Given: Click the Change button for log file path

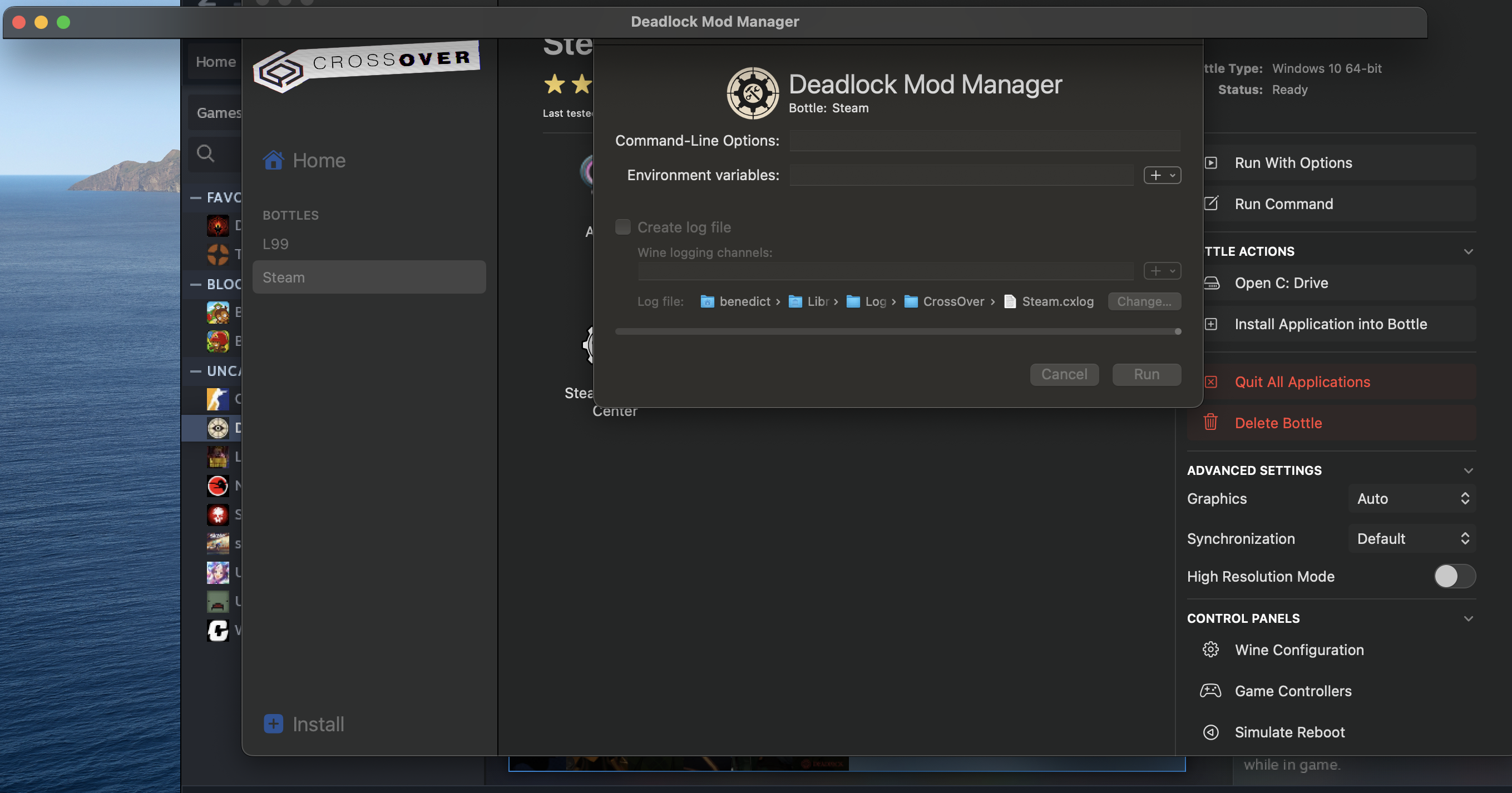Looking at the screenshot, I should tap(1143, 301).
